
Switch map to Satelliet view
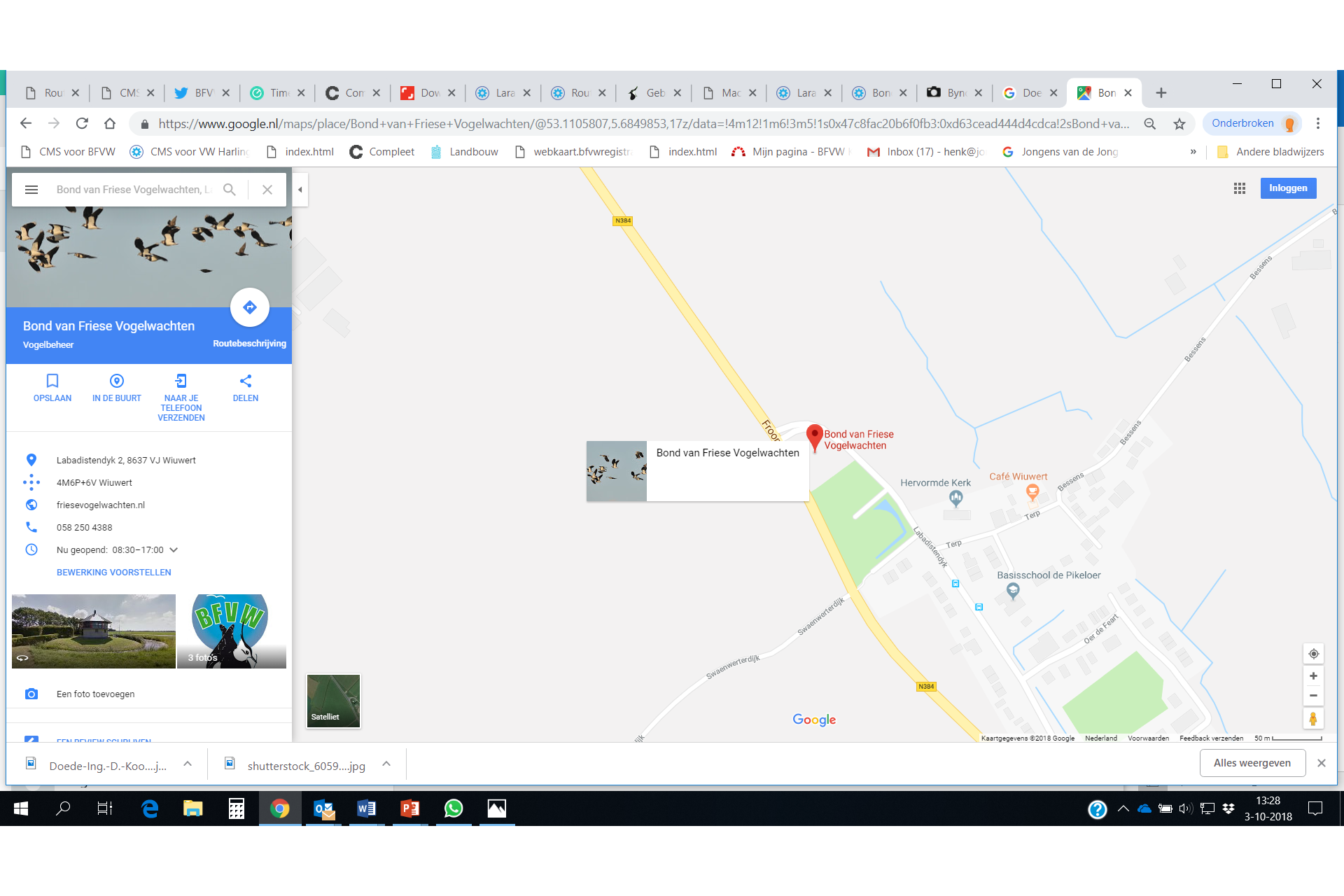334,701
